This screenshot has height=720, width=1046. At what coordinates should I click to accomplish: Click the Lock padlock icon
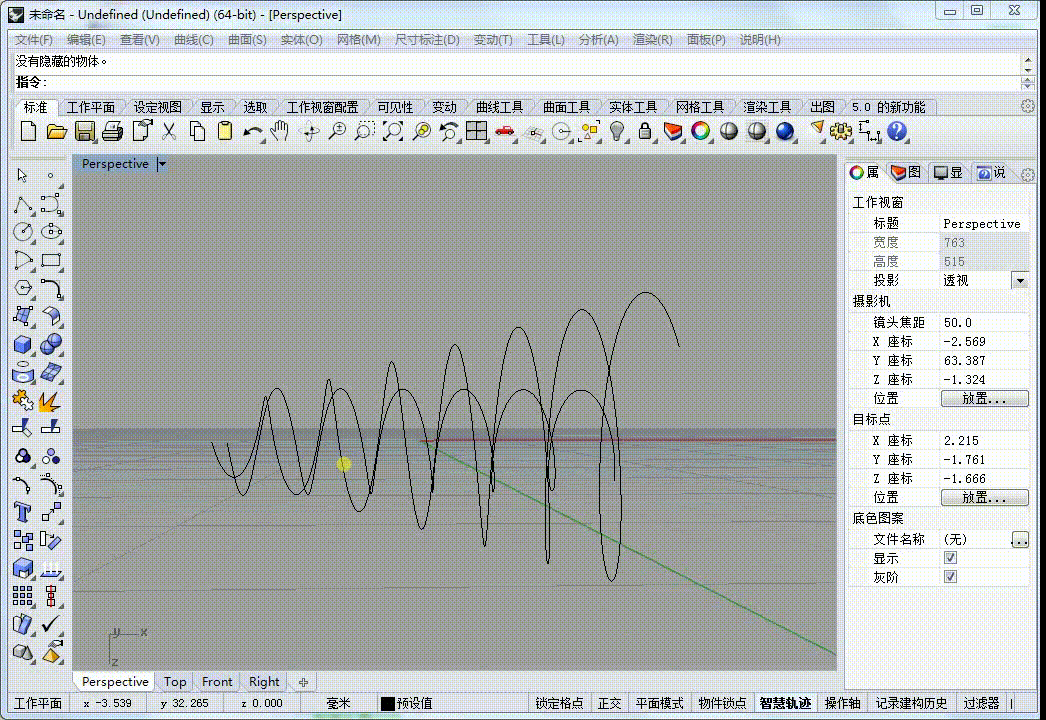(x=644, y=131)
